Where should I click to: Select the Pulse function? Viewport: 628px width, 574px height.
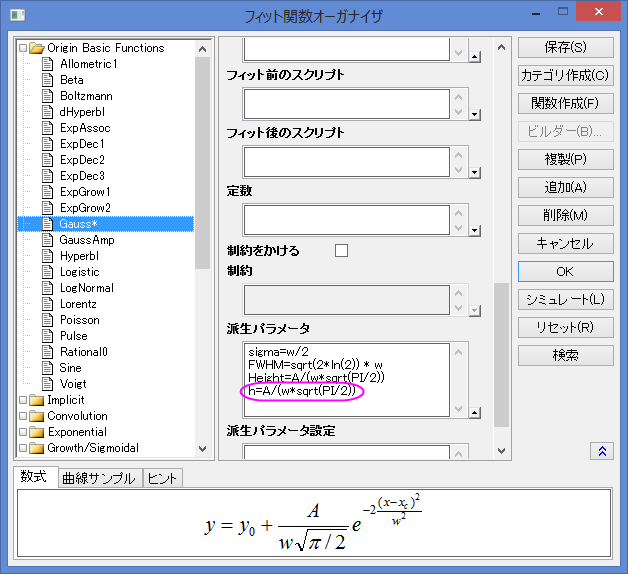[73, 336]
